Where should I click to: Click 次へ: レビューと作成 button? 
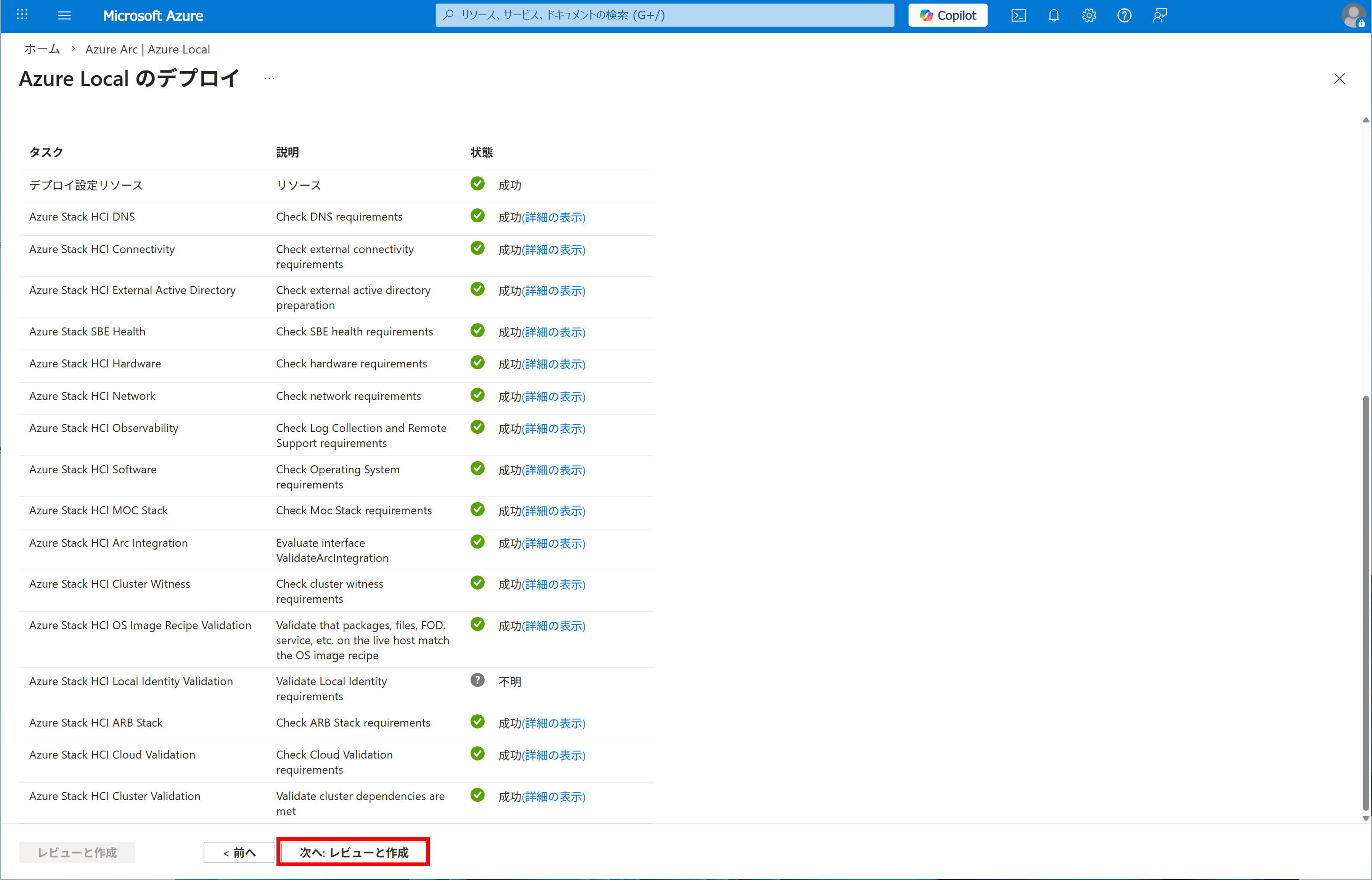pos(353,852)
